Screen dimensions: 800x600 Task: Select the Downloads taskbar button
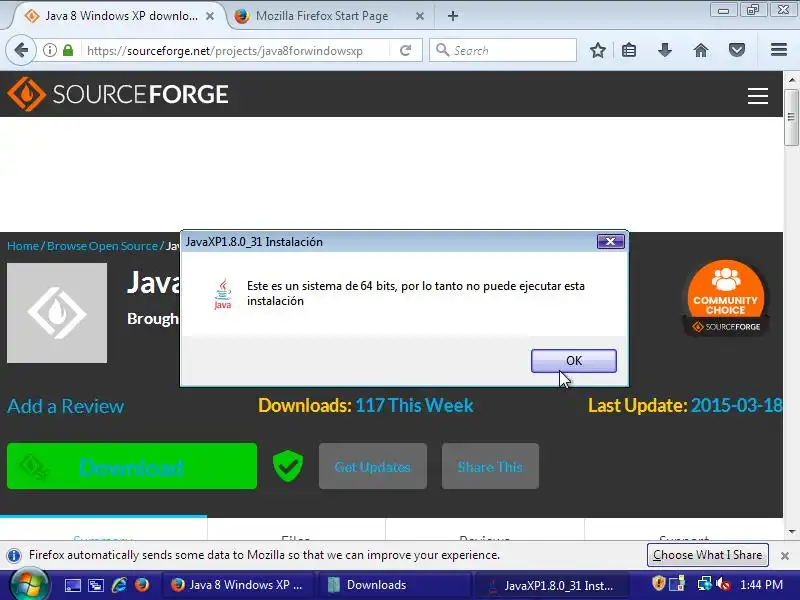click(394, 585)
